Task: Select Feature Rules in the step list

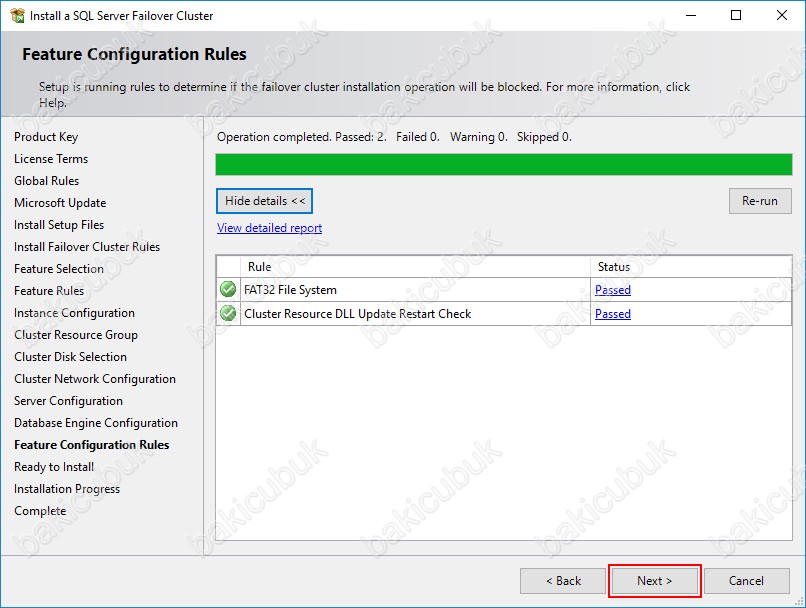Action: tap(49, 291)
